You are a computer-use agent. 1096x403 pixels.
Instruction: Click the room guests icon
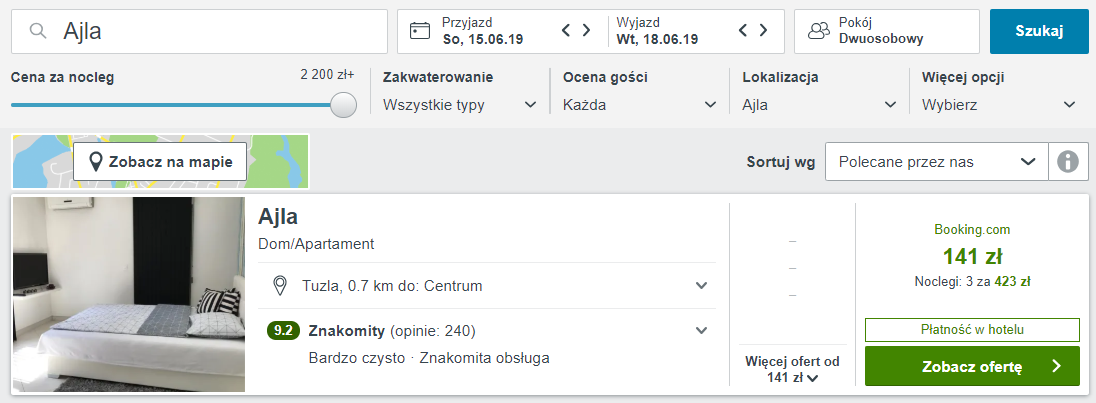tap(819, 31)
